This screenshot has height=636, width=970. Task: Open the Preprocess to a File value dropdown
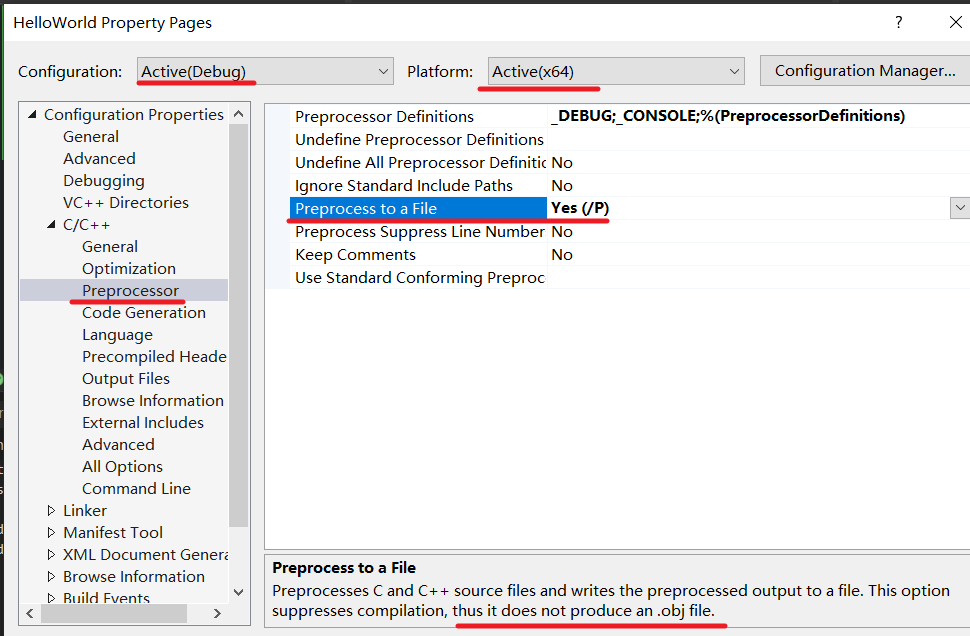tap(960, 208)
